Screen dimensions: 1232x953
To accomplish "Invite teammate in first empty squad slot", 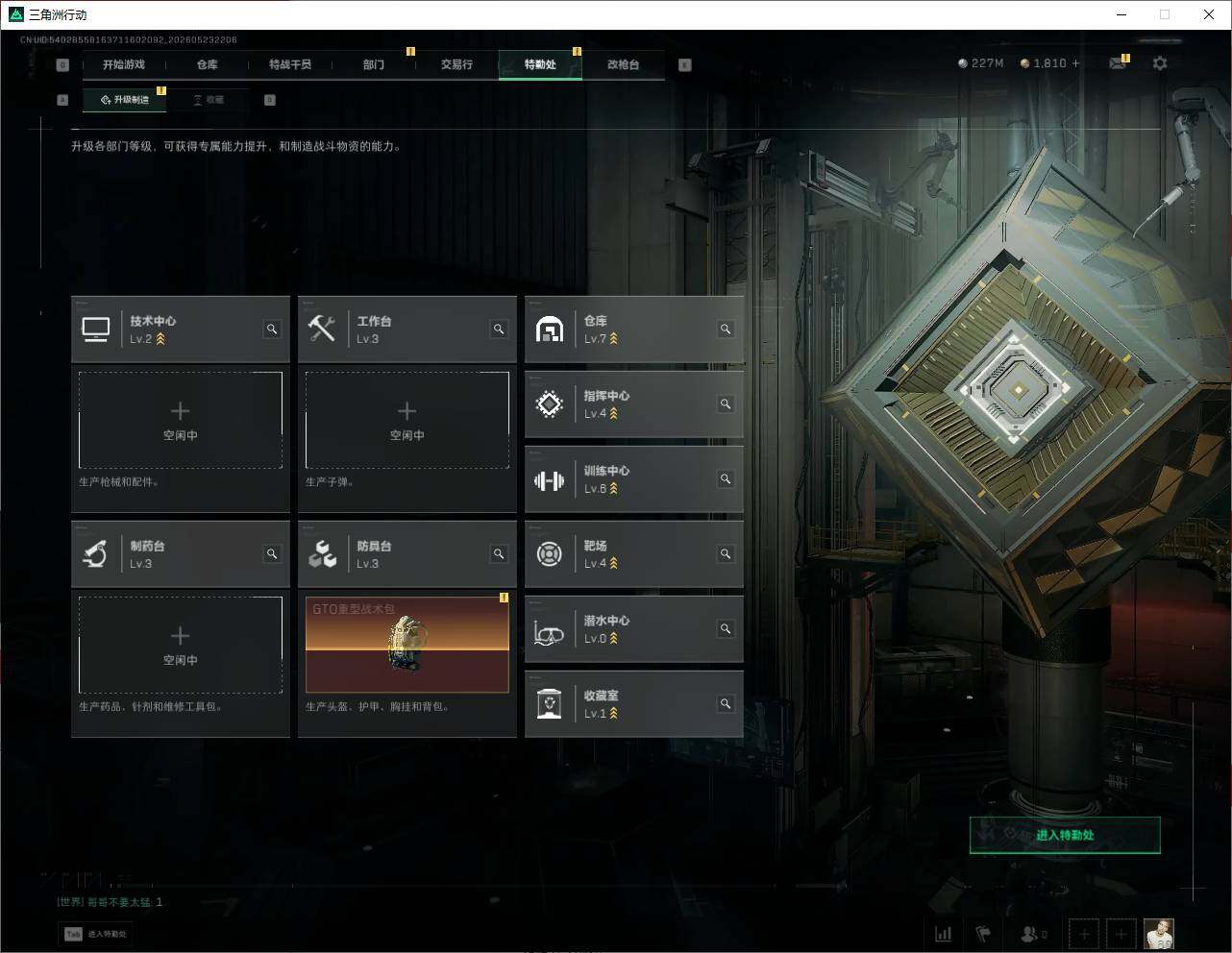I will (x=1084, y=934).
